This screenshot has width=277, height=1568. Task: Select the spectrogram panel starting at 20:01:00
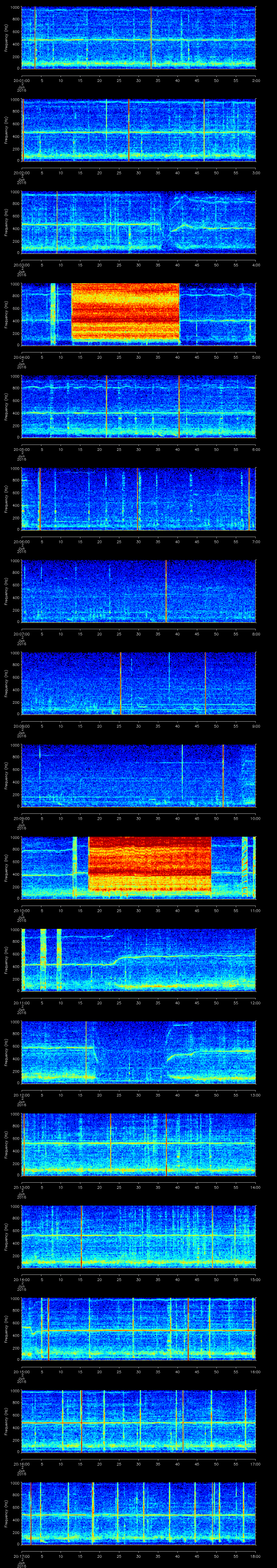tap(139, 38)
